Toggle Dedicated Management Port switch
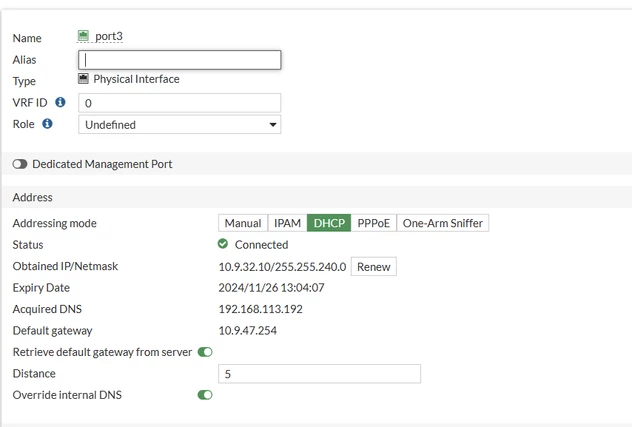This screenshot has height=427, width=632. (20, 164)
